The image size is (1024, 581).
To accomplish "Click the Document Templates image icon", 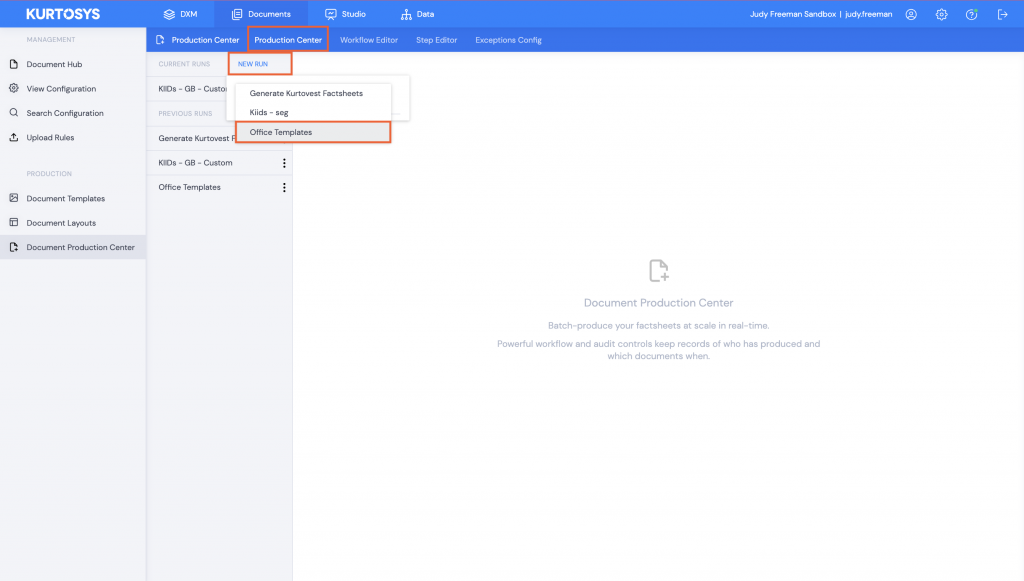I will click(x=14, y=198).
